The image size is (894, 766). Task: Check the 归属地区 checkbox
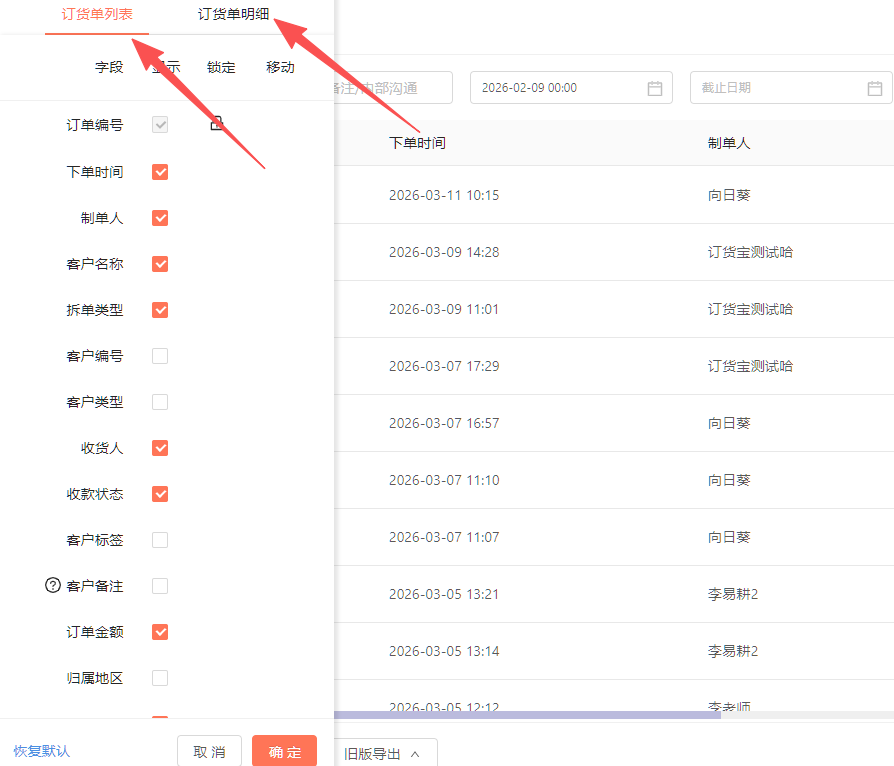[160, 678]
